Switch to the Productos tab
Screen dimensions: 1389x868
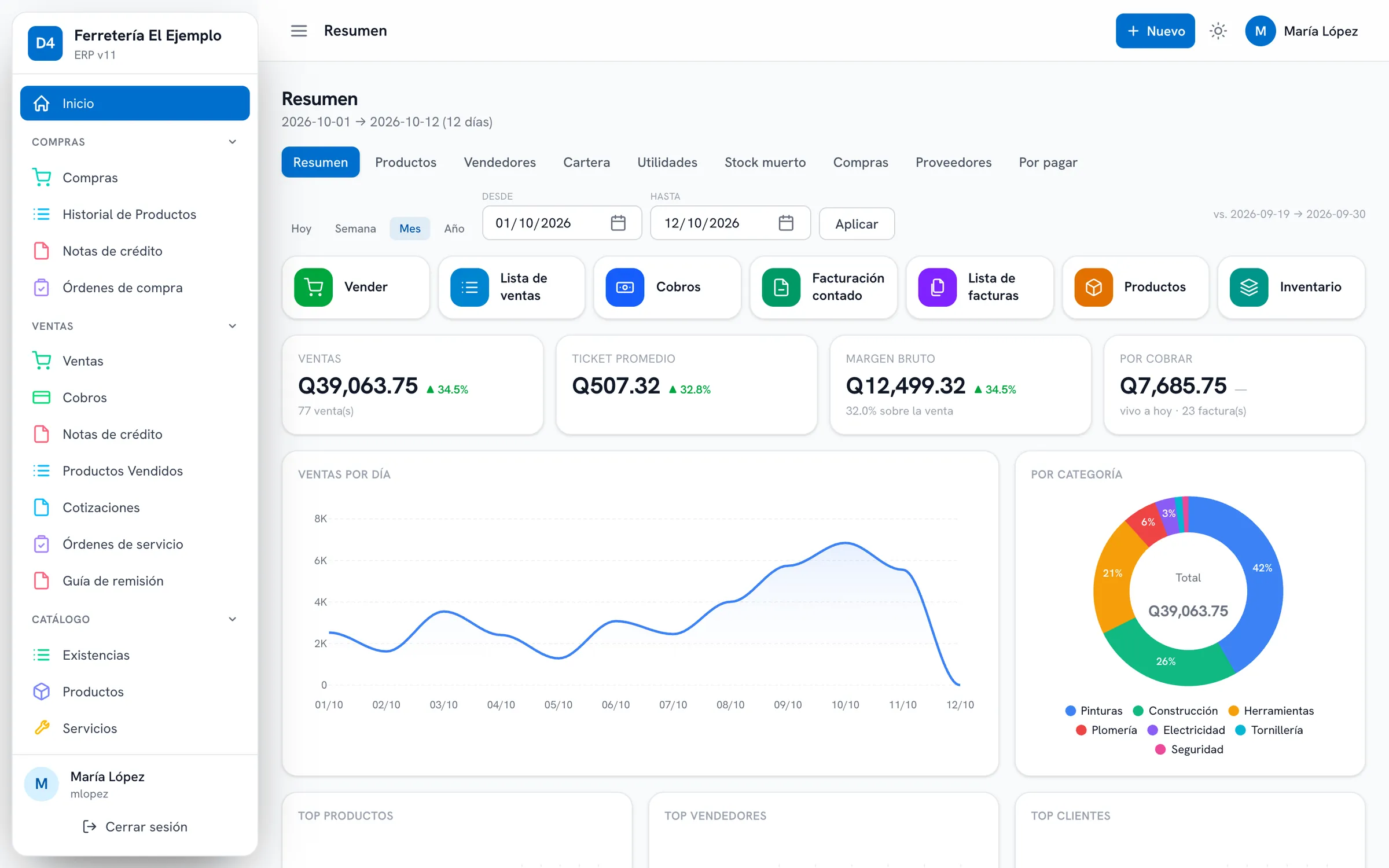point(406,162)
